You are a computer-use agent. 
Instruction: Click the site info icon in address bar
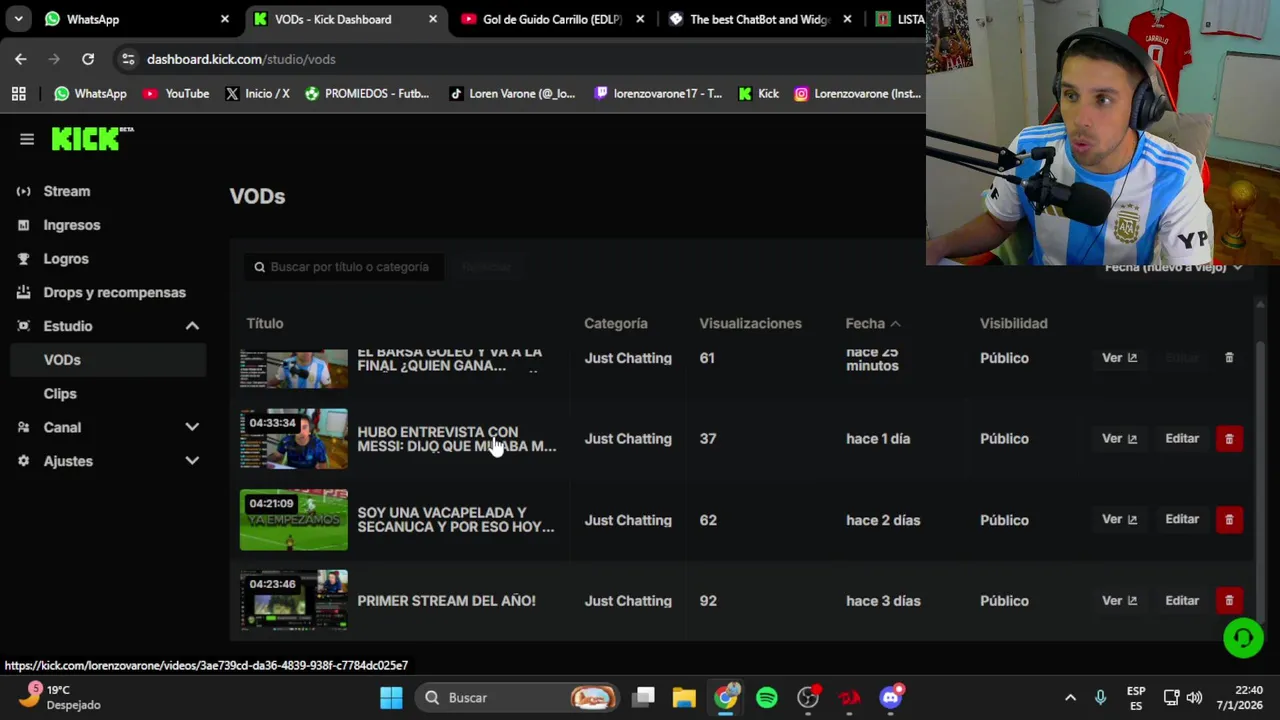click(128, 59)
